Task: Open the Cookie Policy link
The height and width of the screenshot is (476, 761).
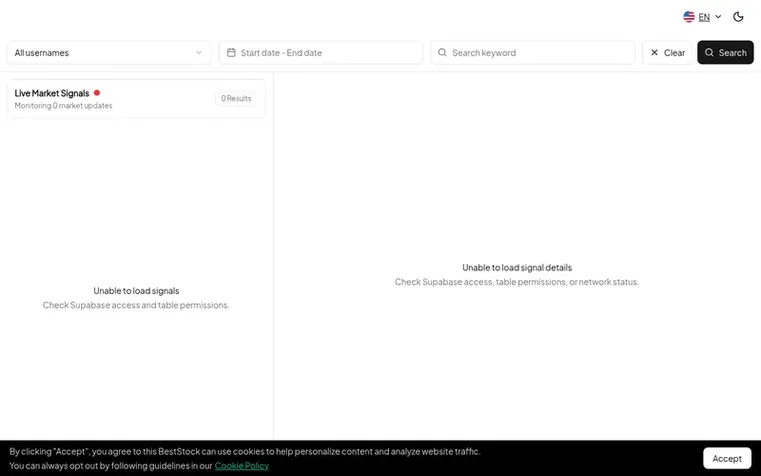Action: pos(242,466)
